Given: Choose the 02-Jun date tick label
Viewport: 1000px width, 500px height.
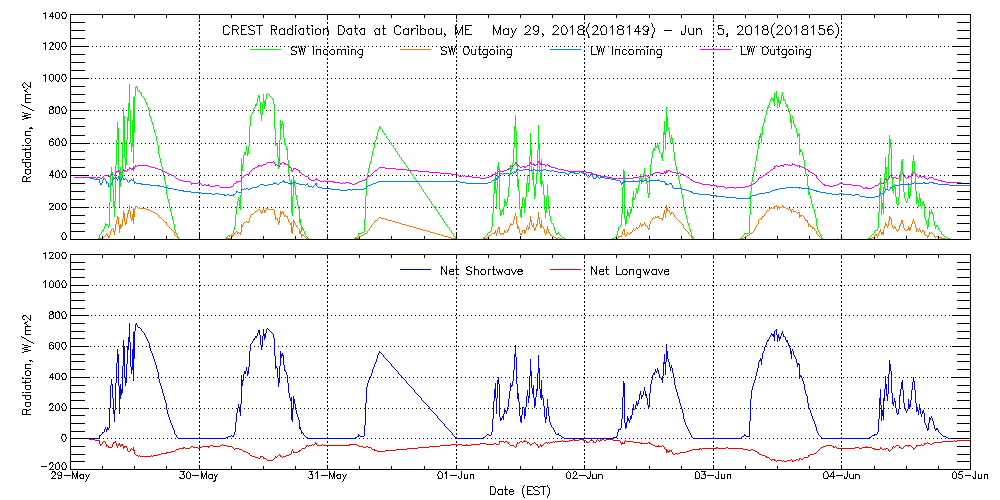Looking at the screenshot, I should pos(585,476).
